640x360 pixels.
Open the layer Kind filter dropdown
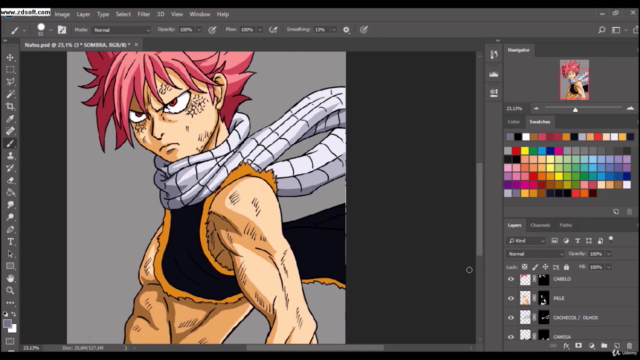coord(526,241)
